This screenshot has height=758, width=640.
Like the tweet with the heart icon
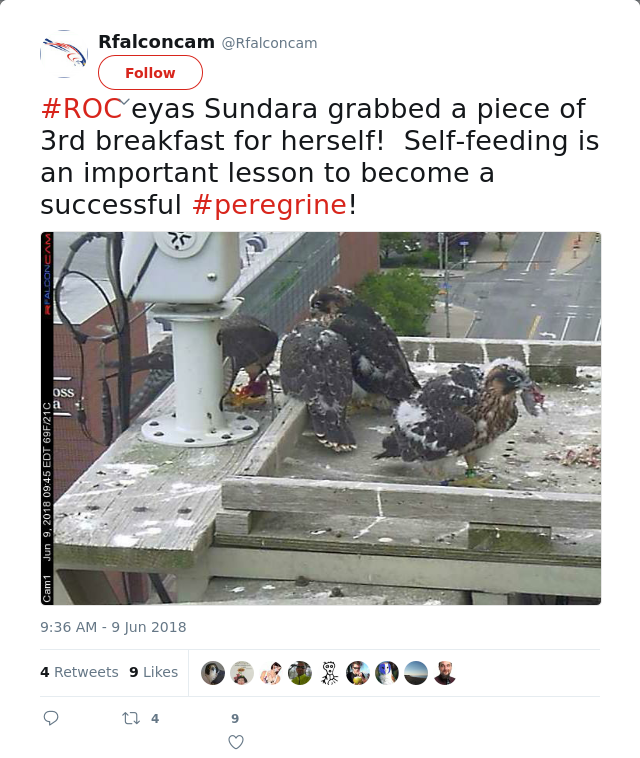click(x=235, y=742)
